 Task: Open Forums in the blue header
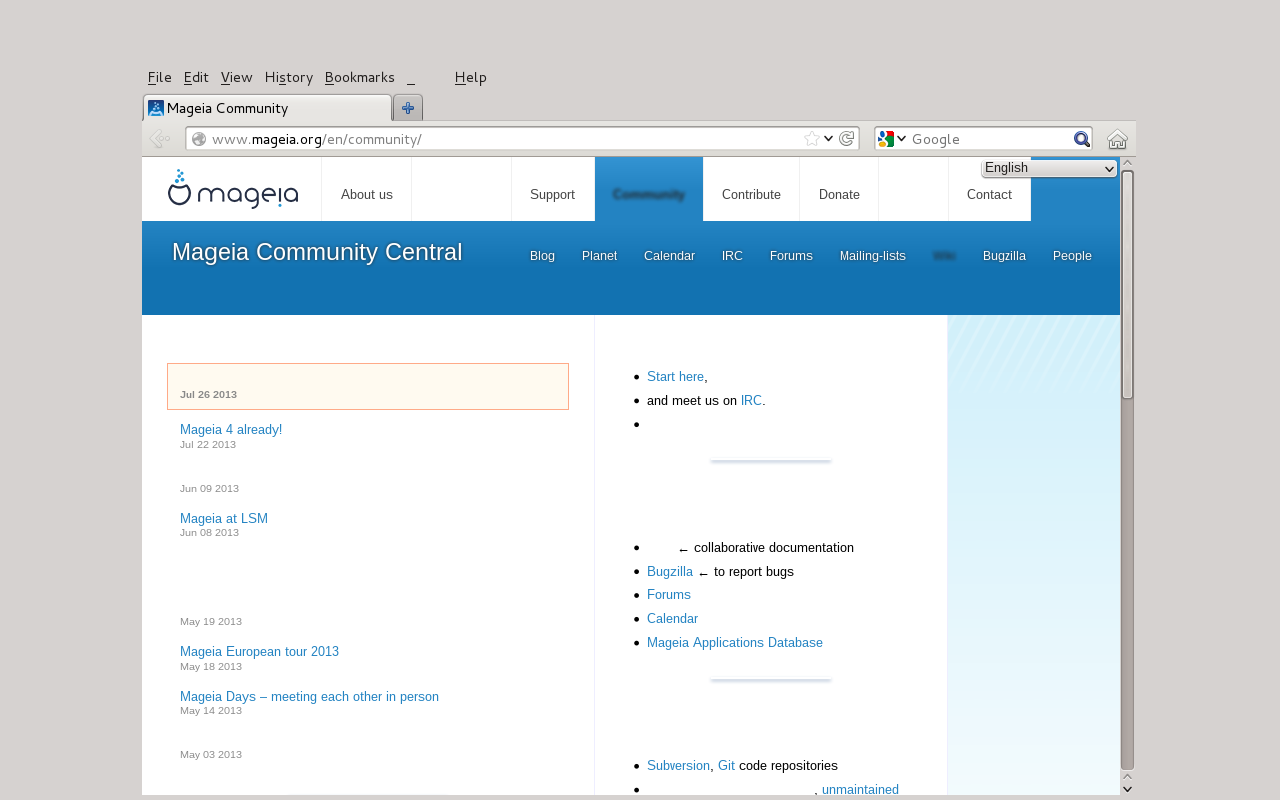click(x=791, y=256)
